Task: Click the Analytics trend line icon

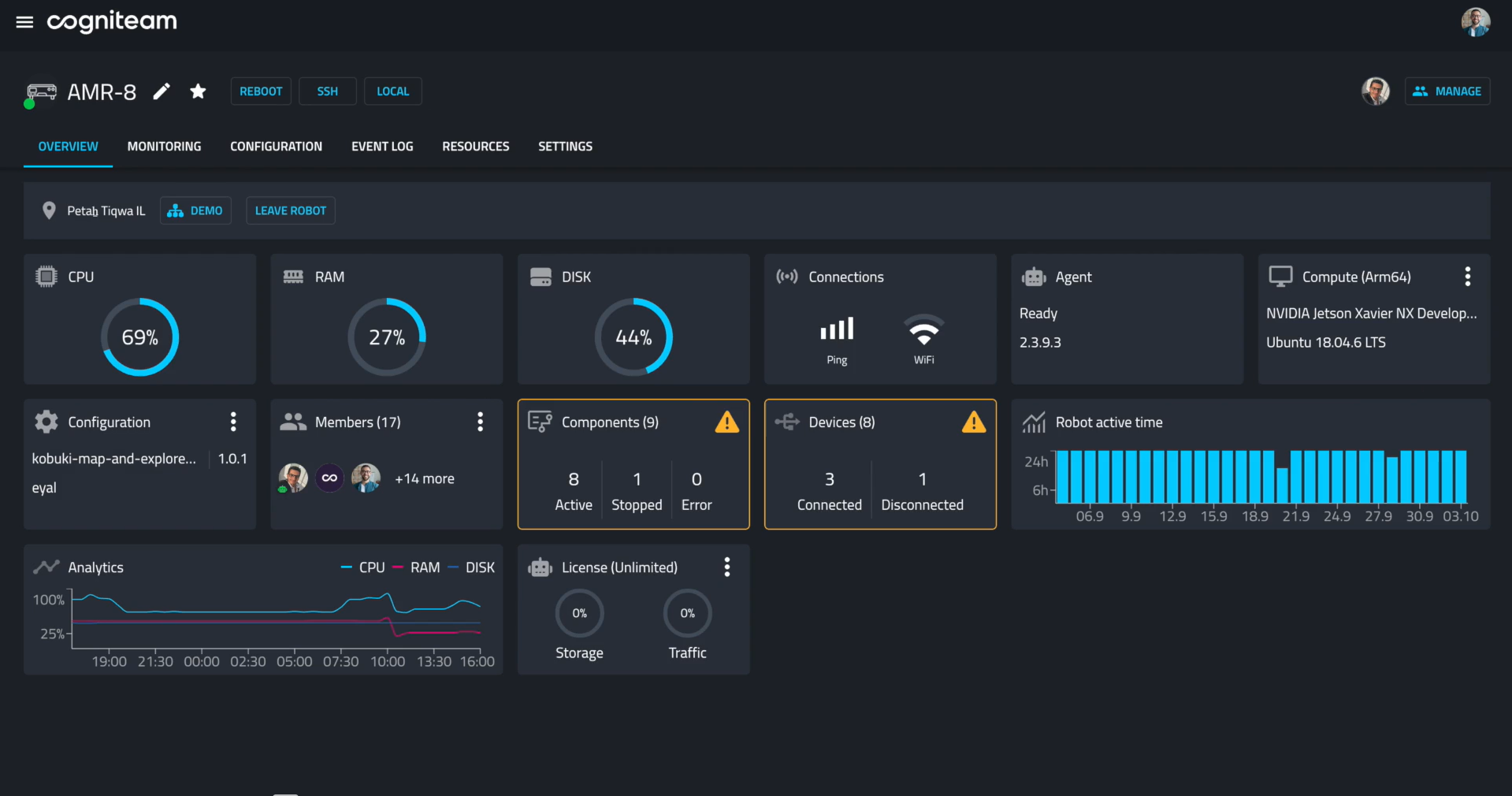Action: coord(46,567)
